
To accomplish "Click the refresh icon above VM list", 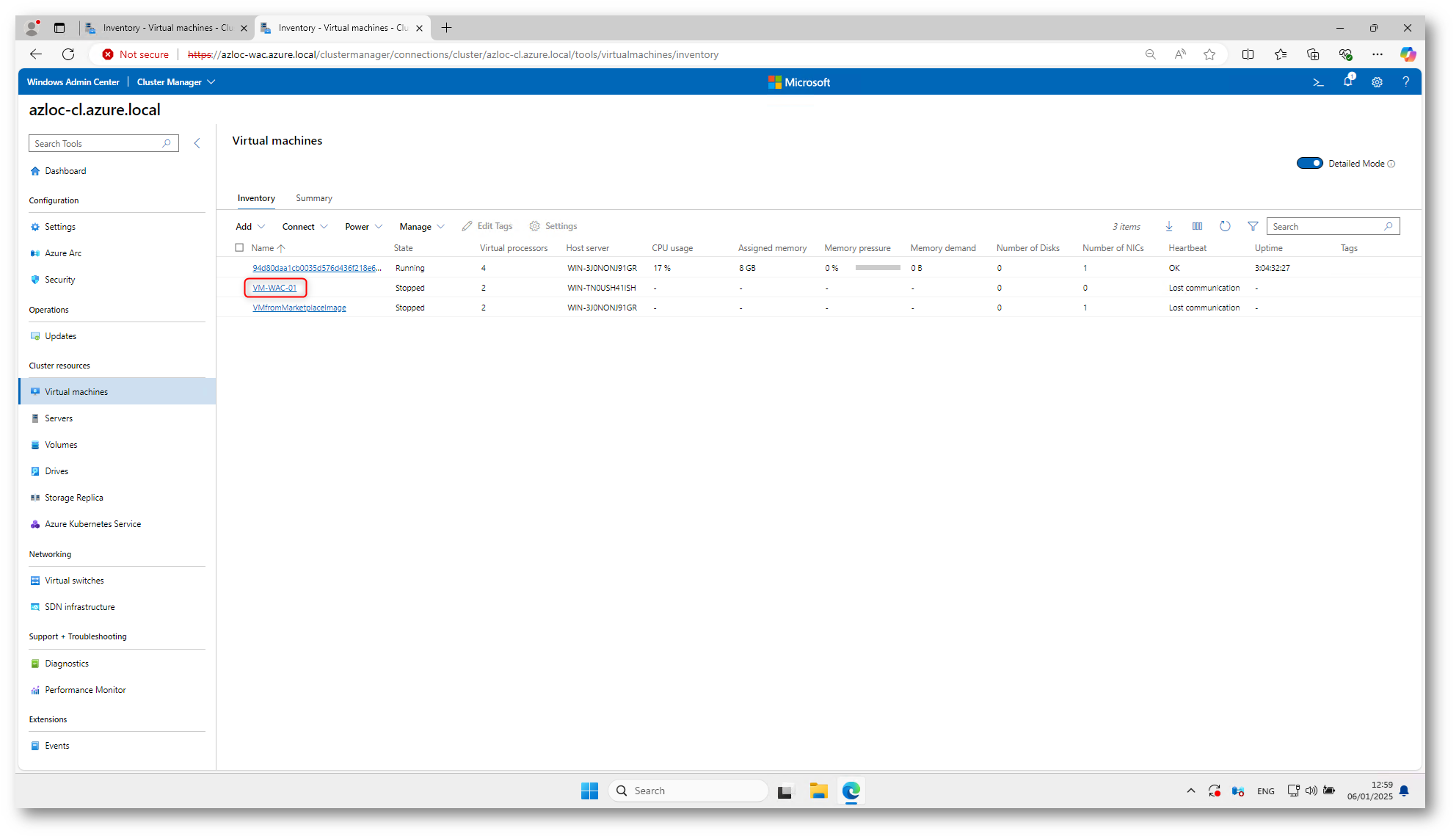I will coord(1225,226).
